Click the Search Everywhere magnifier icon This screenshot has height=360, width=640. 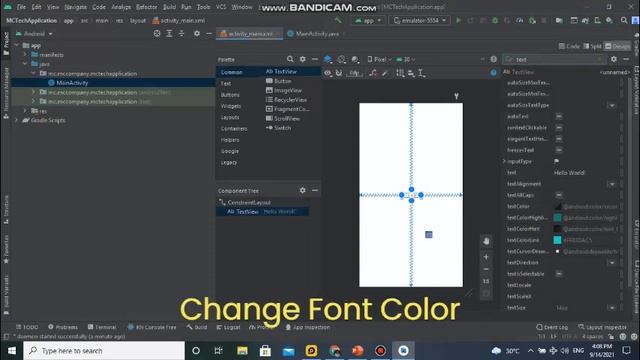coord(624,20)
